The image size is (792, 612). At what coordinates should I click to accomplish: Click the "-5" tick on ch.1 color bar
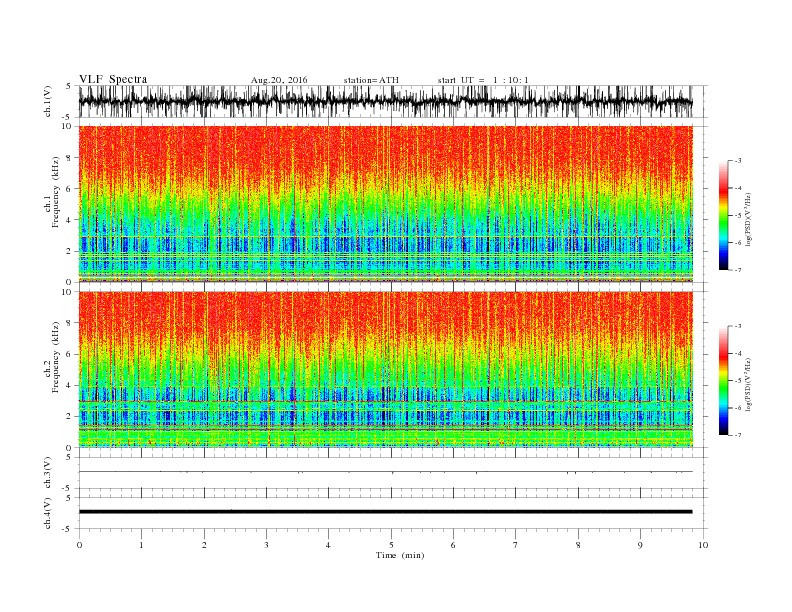738,216
